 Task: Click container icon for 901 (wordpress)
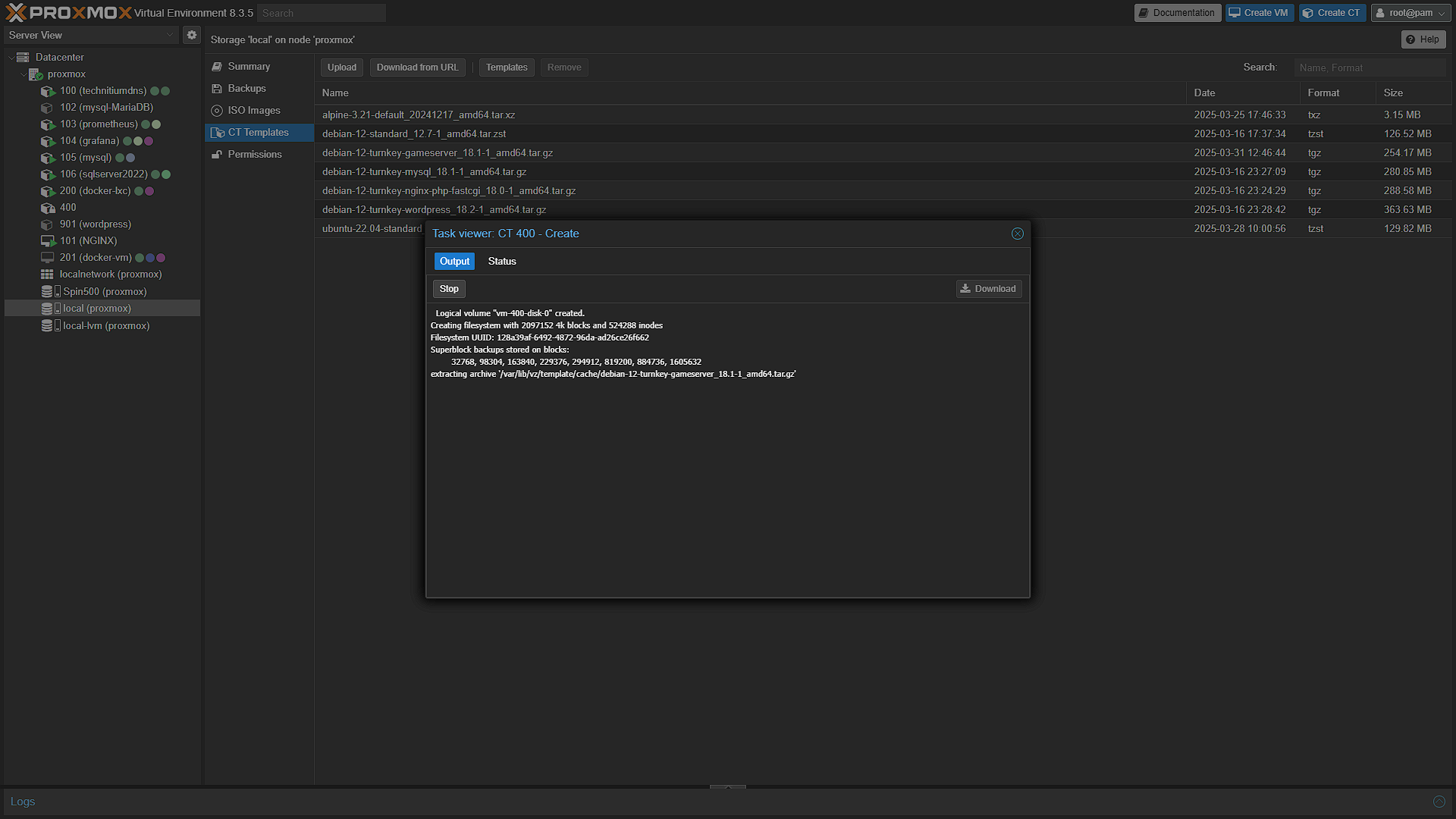click(x=48, y=224)
